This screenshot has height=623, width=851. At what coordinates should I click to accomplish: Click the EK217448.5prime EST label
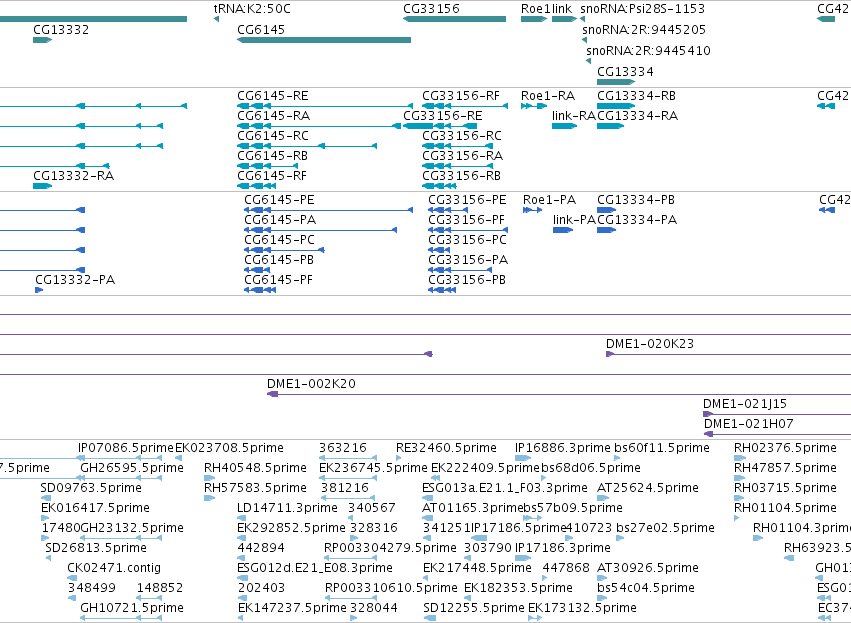point(477,568)
